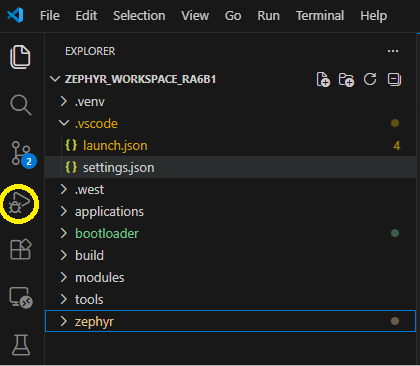Open the Testing flask view

coord(21,345)
